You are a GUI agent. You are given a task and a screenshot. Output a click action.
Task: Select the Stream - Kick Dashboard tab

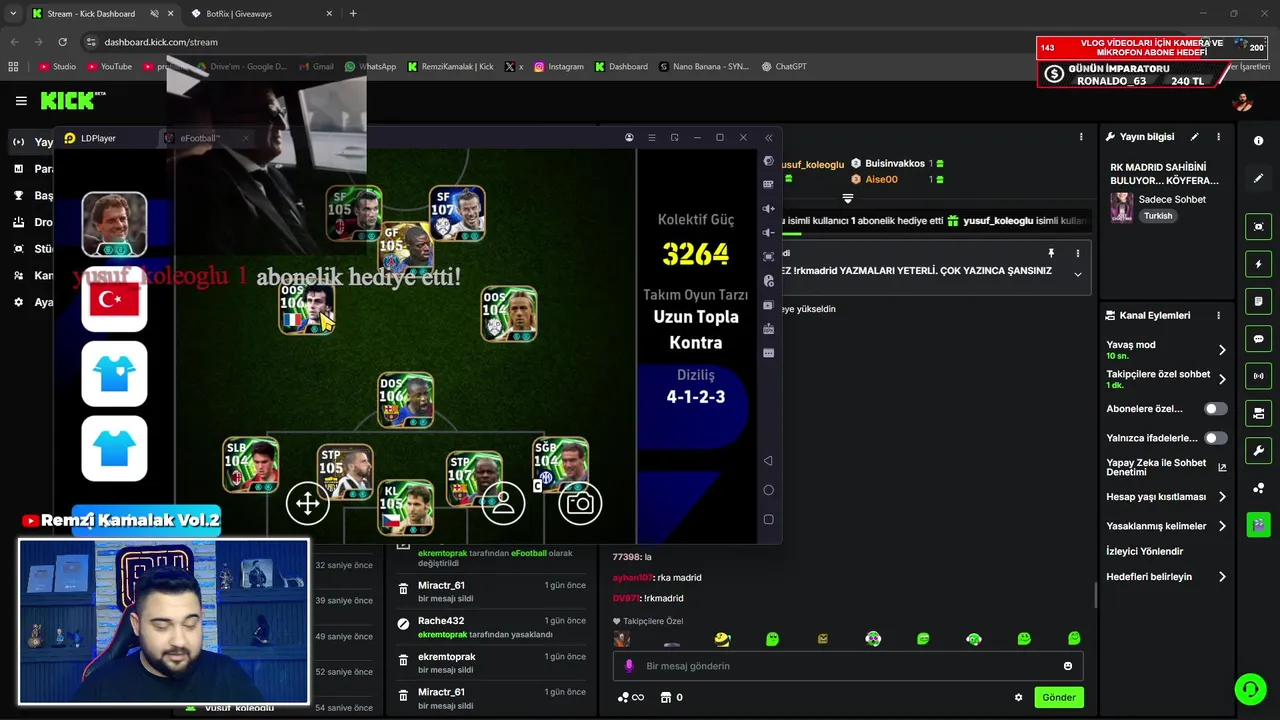tap(100, 14)
